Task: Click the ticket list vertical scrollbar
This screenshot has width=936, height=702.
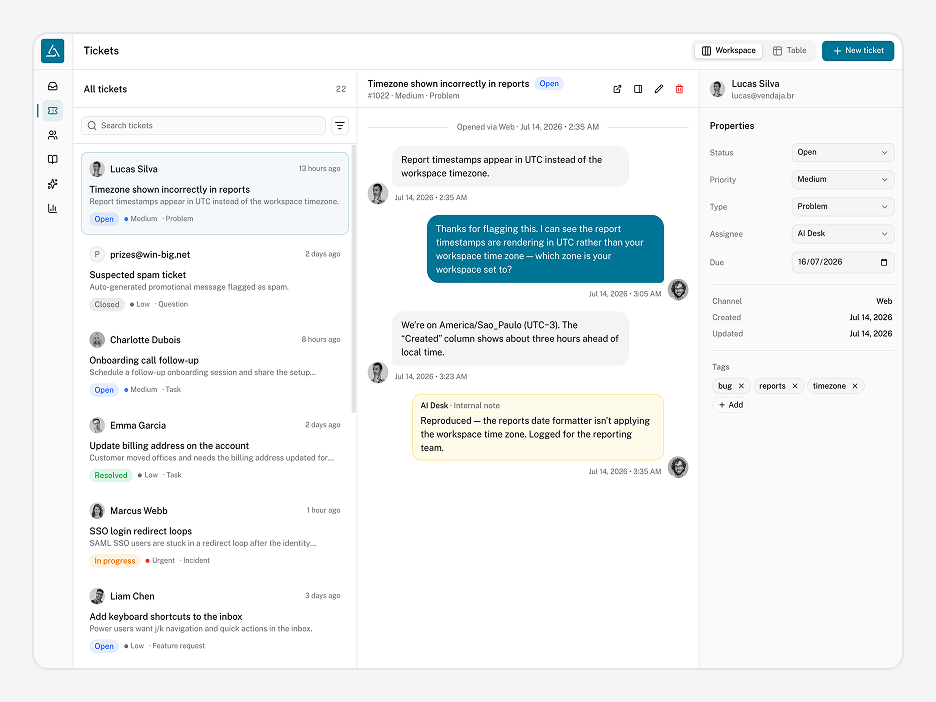Action: tap(353, 279)
